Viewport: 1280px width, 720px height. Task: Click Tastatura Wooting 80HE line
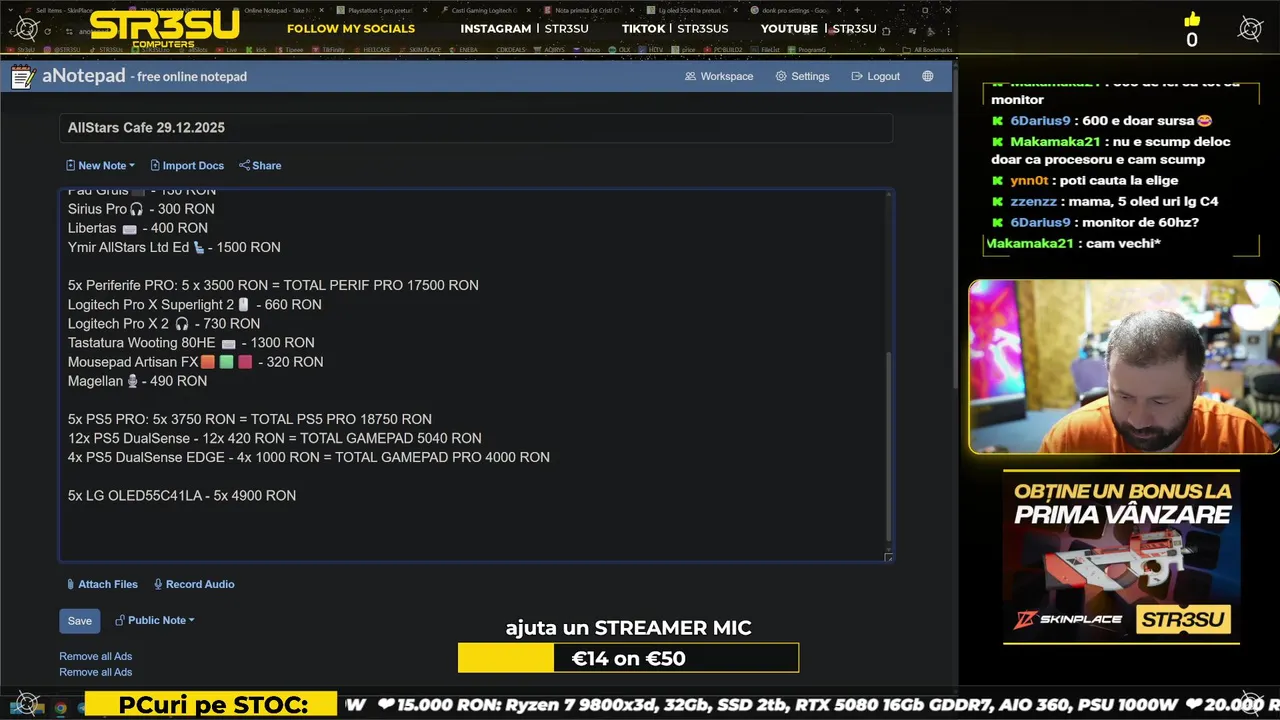pyautogui.click(x=191, y=343)
